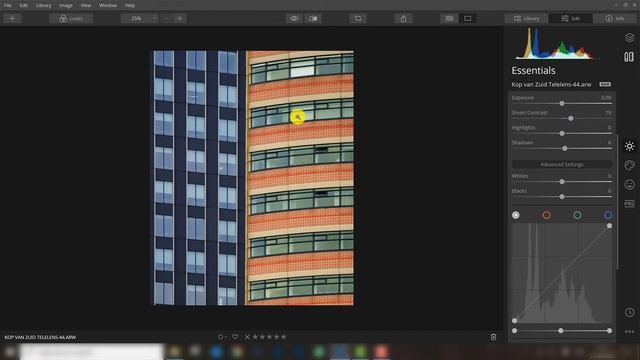Select the Crop tool icon
Viewport: 640px width, 360px height.
tap(358, 18)
